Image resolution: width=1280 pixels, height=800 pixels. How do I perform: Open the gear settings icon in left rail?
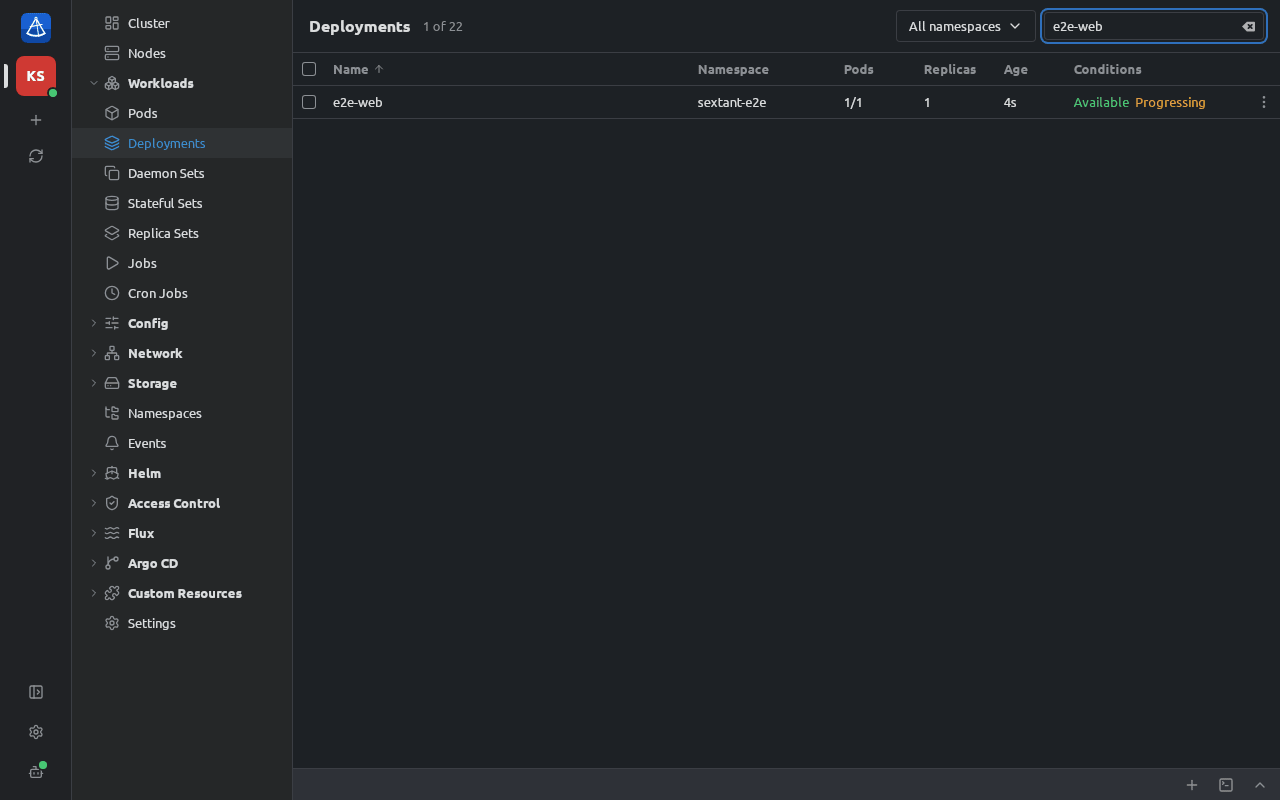tap(36, 732)
